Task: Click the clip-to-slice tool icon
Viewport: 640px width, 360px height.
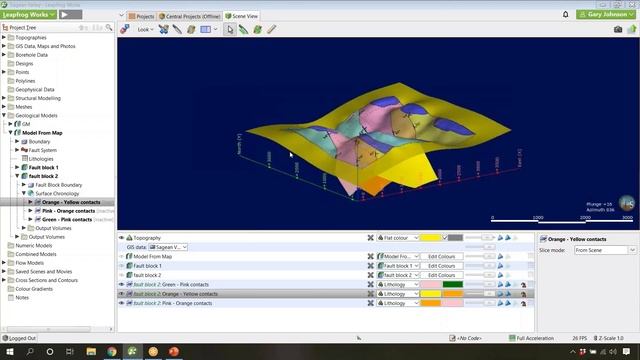Action: pyautogui.click(x=164, y=29)
